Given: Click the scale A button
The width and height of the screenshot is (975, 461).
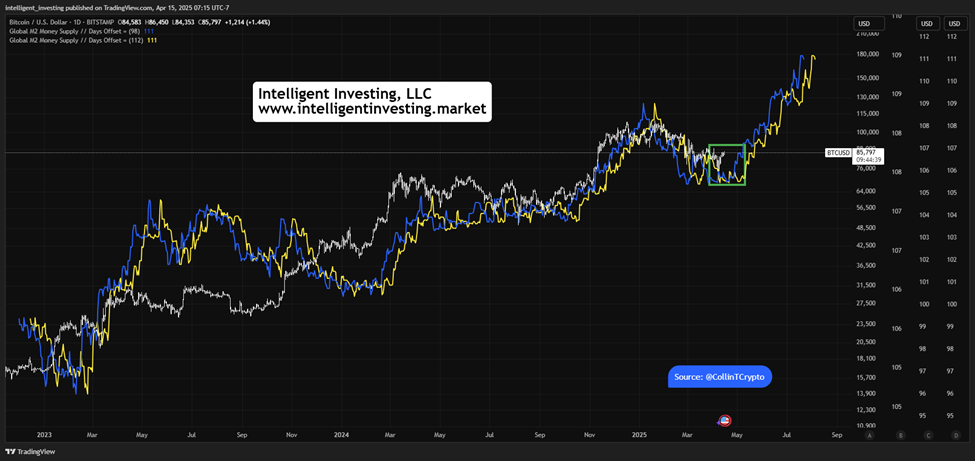Looking at the screenshot, I should click(869, 436).
